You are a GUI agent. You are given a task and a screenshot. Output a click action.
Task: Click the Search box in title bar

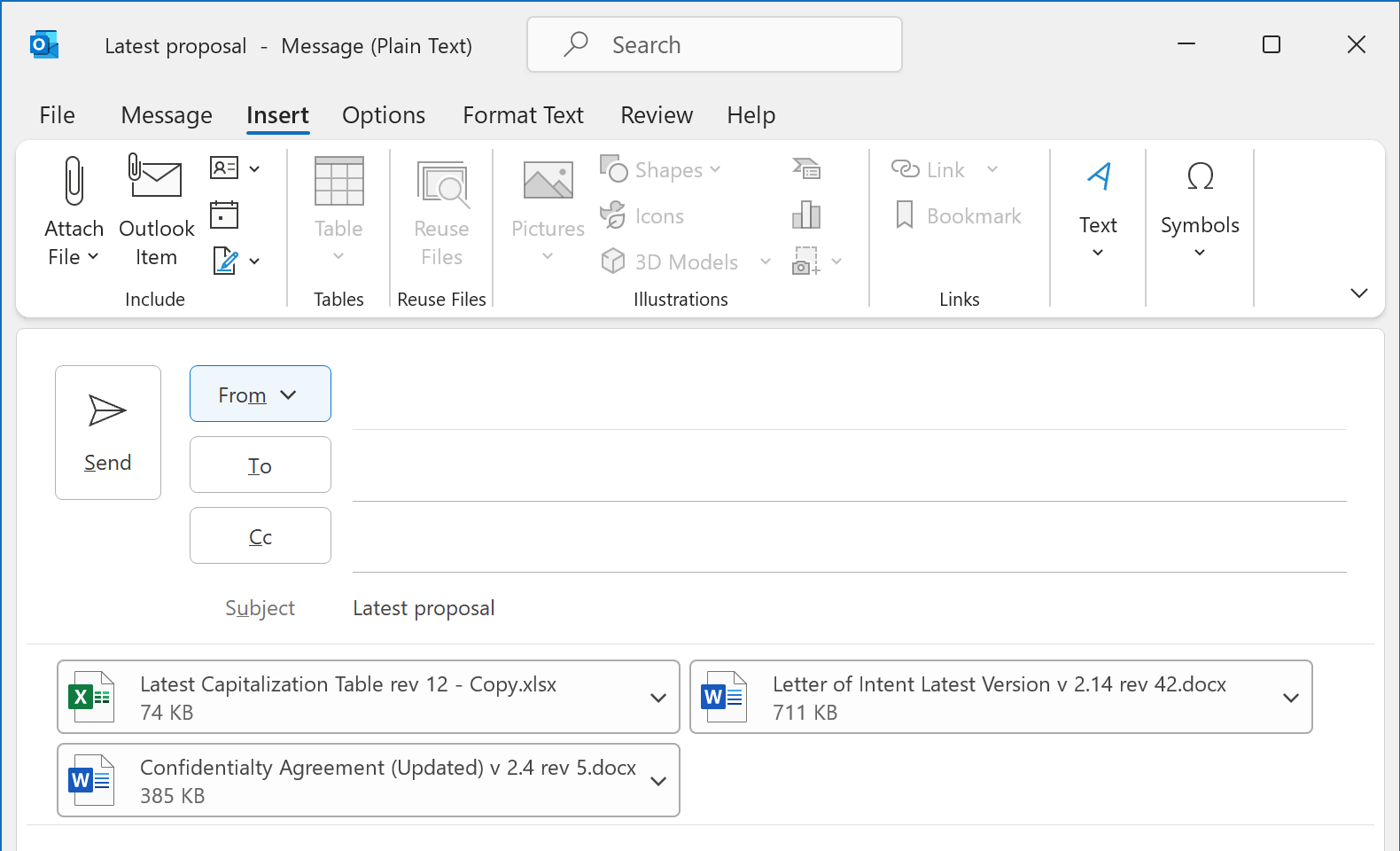[x=714, y=45]
